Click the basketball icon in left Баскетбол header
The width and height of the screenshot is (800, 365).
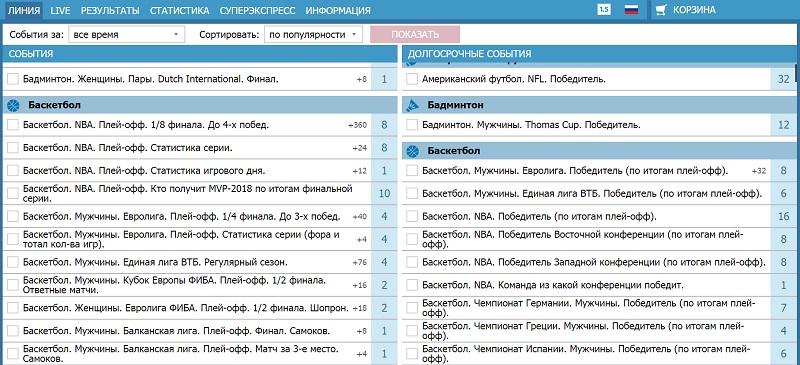(x=13, y=105)
